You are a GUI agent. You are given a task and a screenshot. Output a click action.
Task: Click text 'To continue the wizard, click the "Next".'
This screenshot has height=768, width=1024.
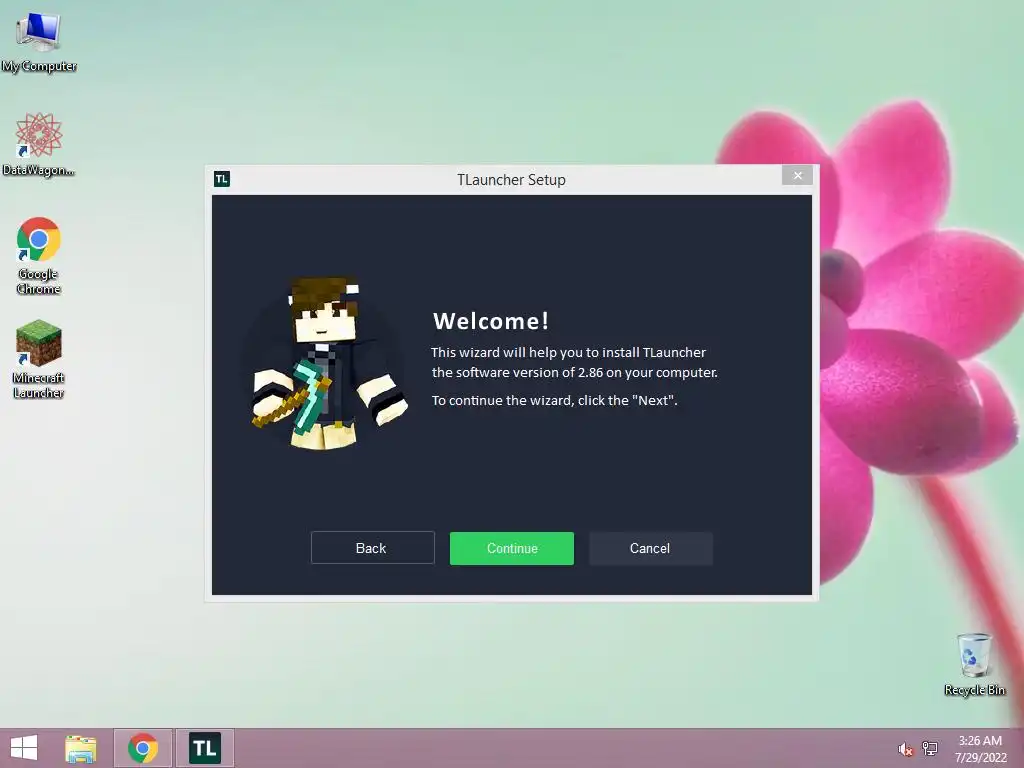coord(554,400)
